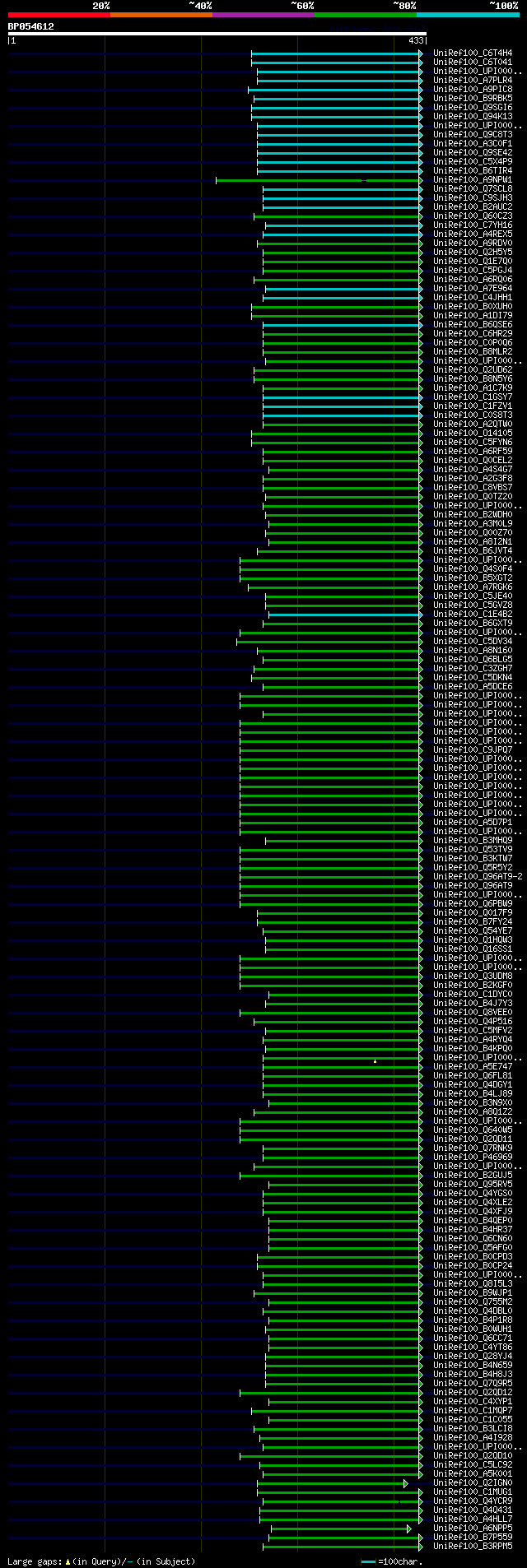Open hit UniRef100_Q14105

click(x=473, y=433)
